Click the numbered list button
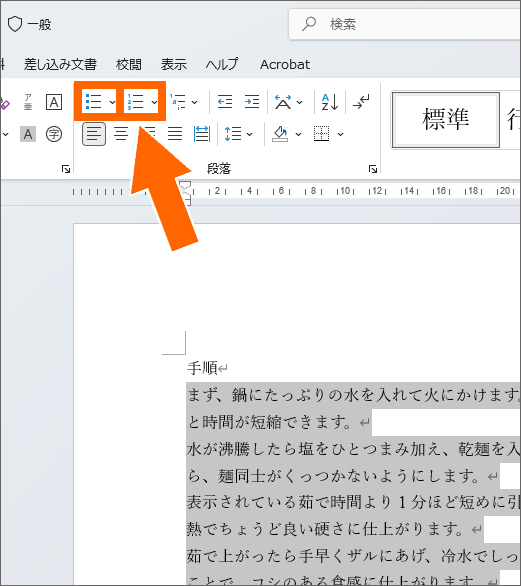521x586 pixels. point(135,102)
